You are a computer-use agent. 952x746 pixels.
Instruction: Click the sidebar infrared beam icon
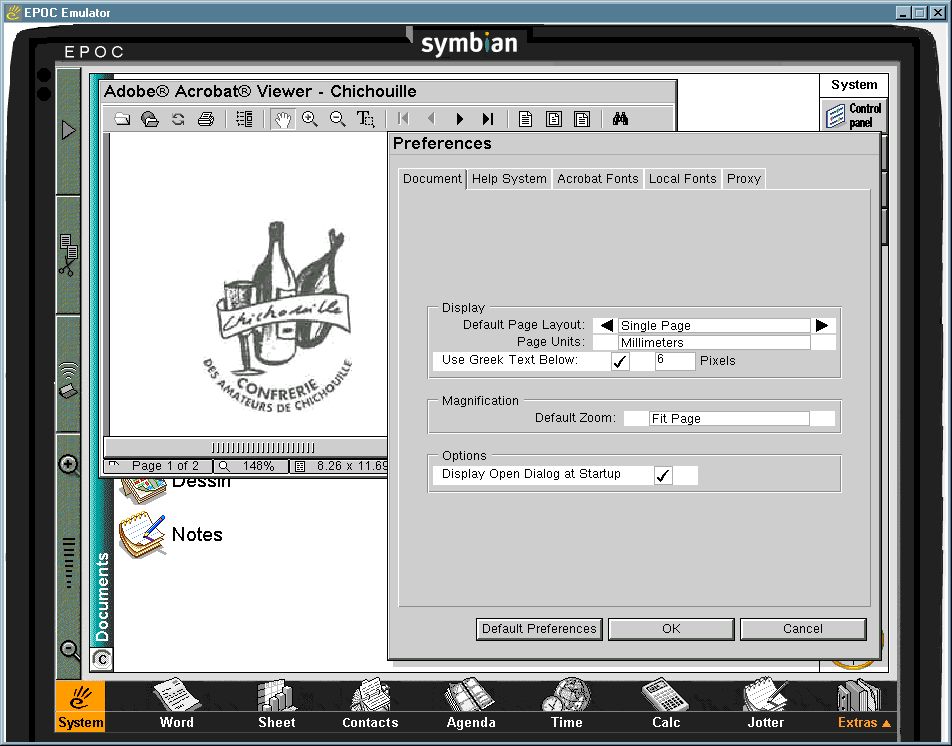pos(68,380)
